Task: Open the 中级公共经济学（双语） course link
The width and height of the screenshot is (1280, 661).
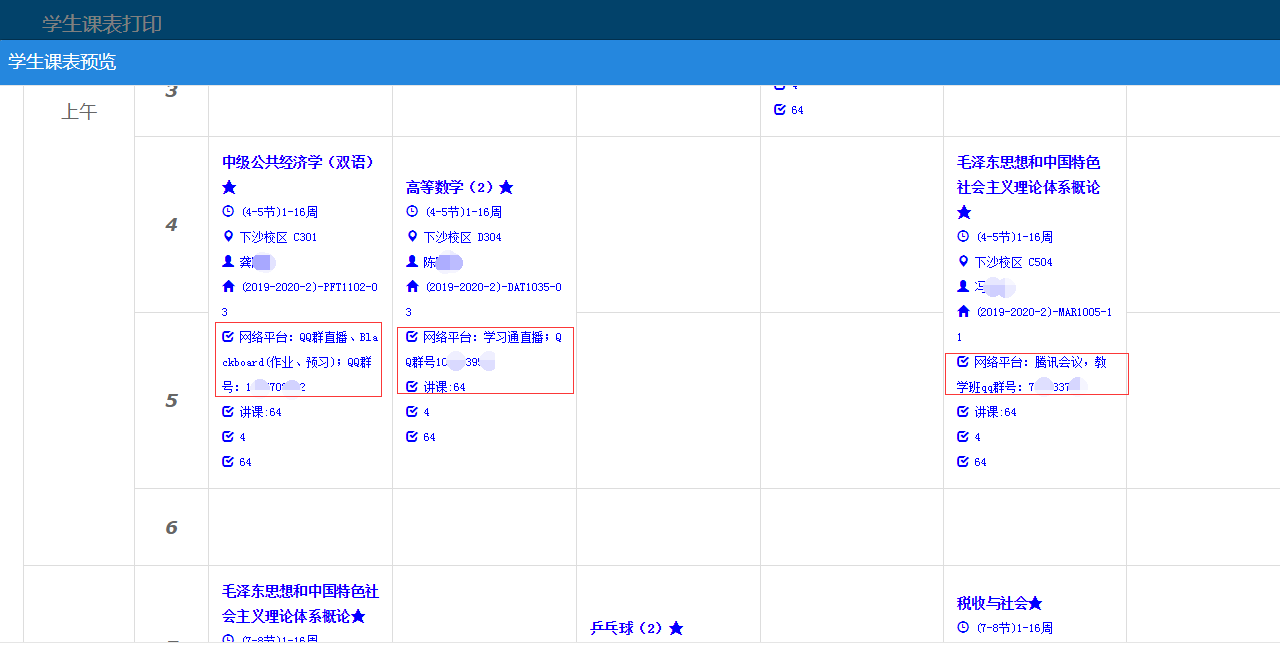Action: [298, 162]
